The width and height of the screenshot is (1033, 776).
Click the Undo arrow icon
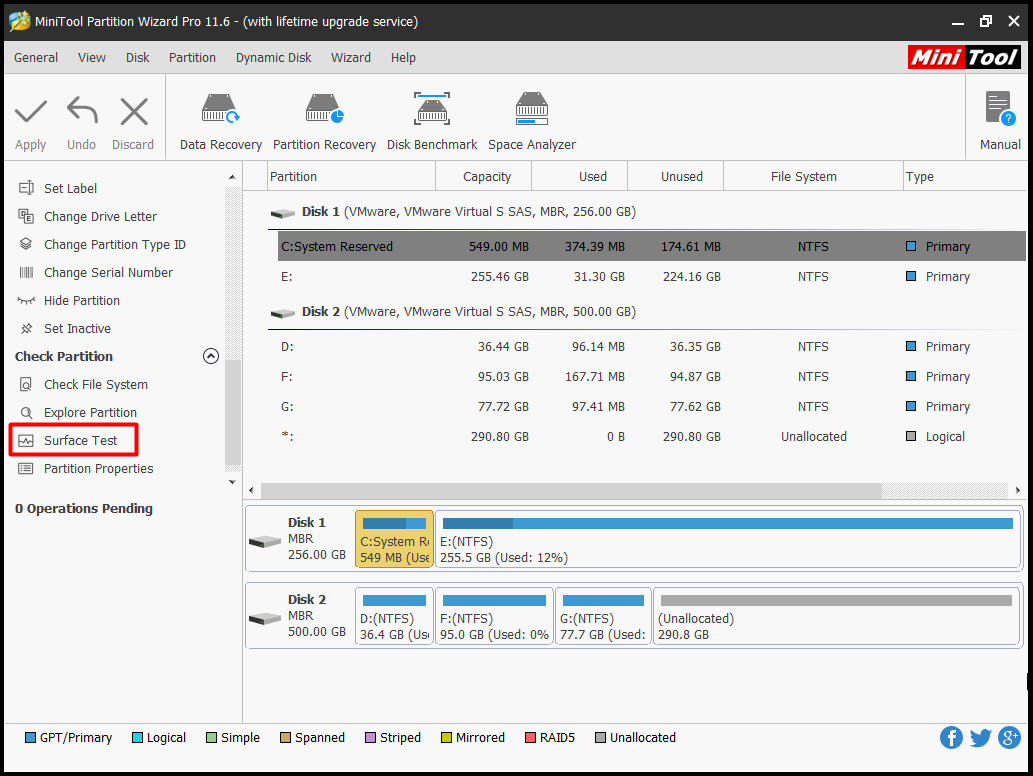point(82,110)
